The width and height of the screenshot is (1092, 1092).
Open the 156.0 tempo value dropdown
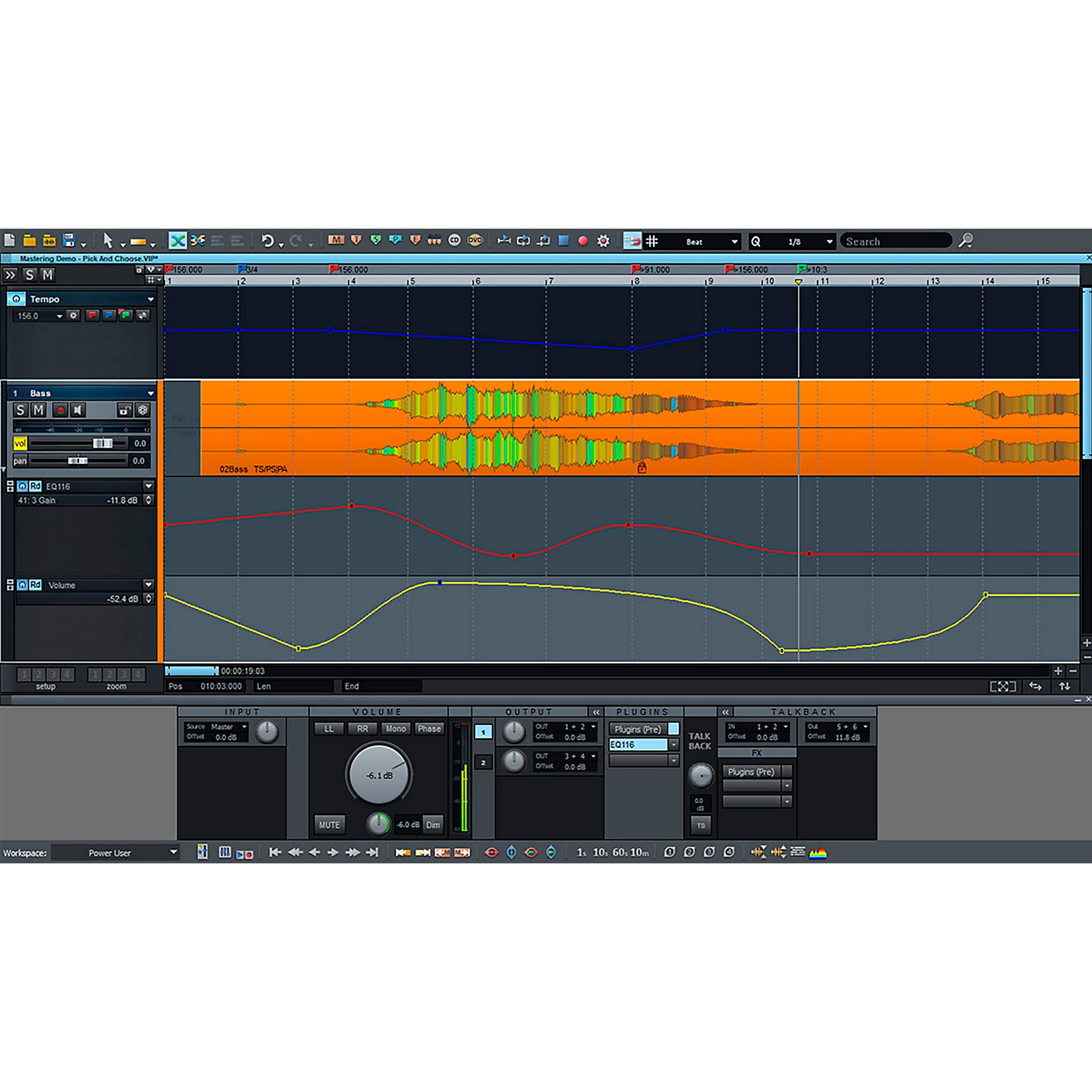click(x=59, y=316)
